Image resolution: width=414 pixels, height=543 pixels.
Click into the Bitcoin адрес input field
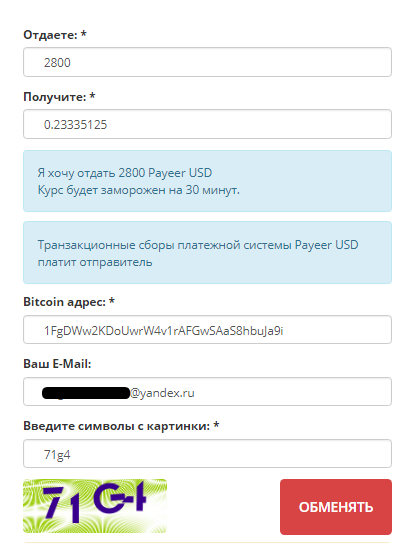(207, 330)
